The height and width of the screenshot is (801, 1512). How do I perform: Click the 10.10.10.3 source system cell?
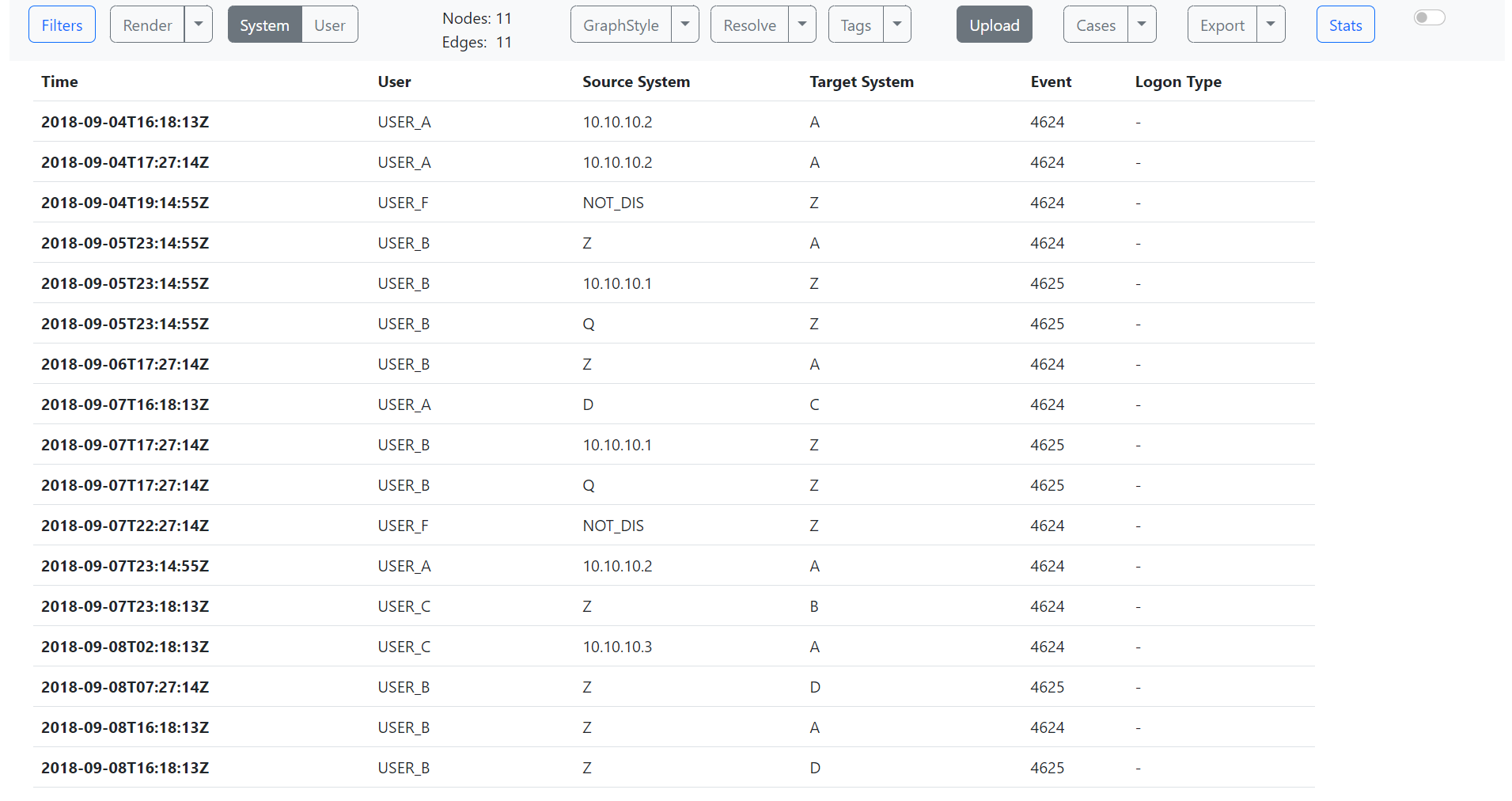(x=617, y=647)
